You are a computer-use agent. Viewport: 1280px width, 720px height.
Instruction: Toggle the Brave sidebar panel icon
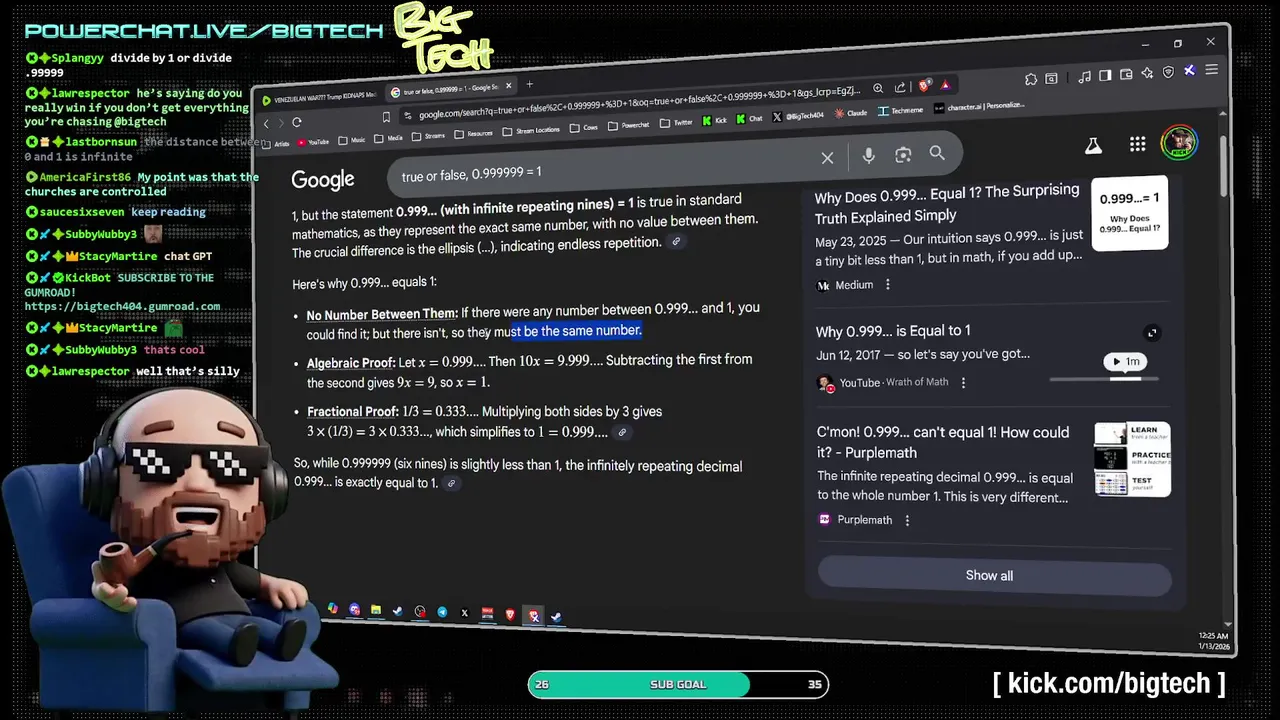[1105, 75]
